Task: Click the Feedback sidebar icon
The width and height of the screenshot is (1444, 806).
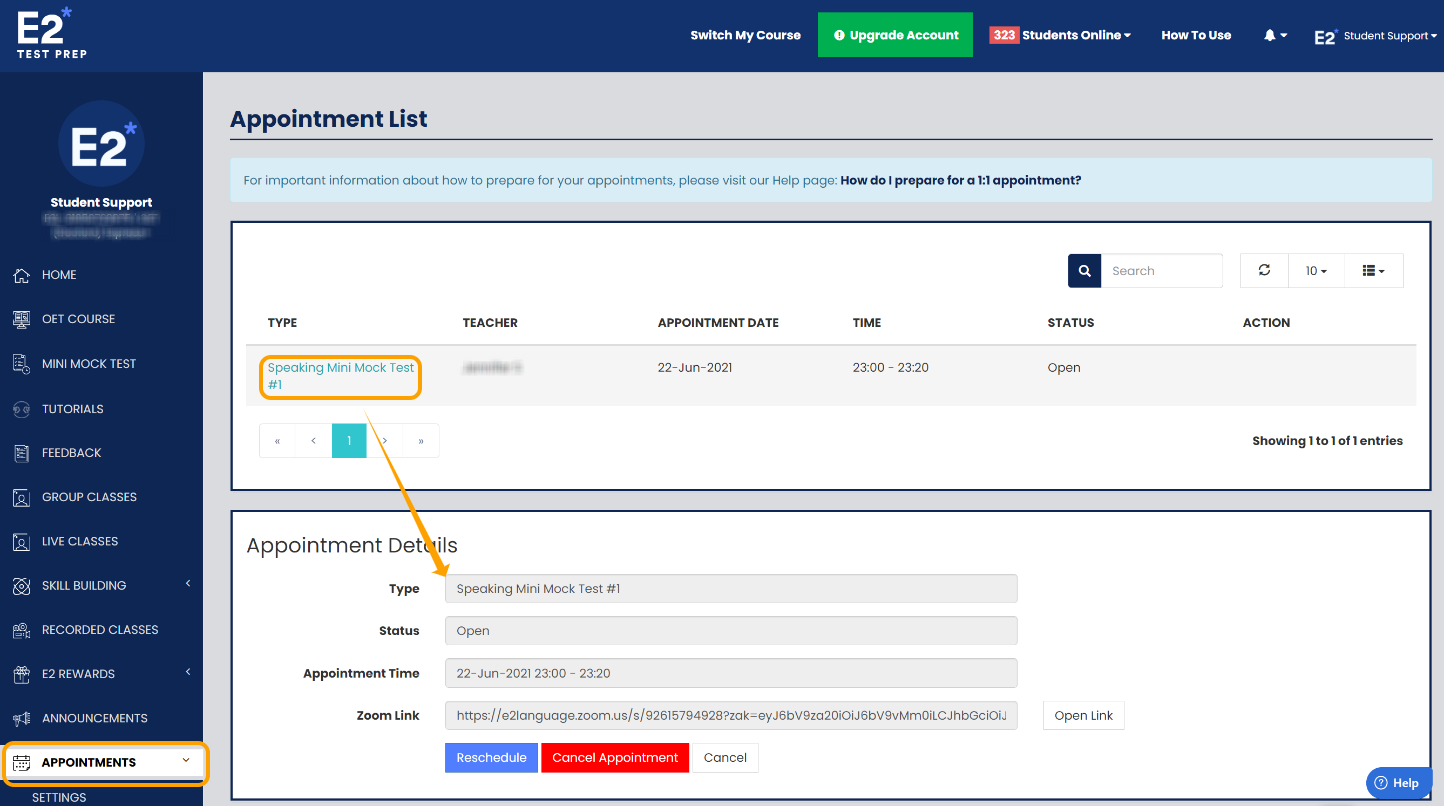Action: (21, 452)
